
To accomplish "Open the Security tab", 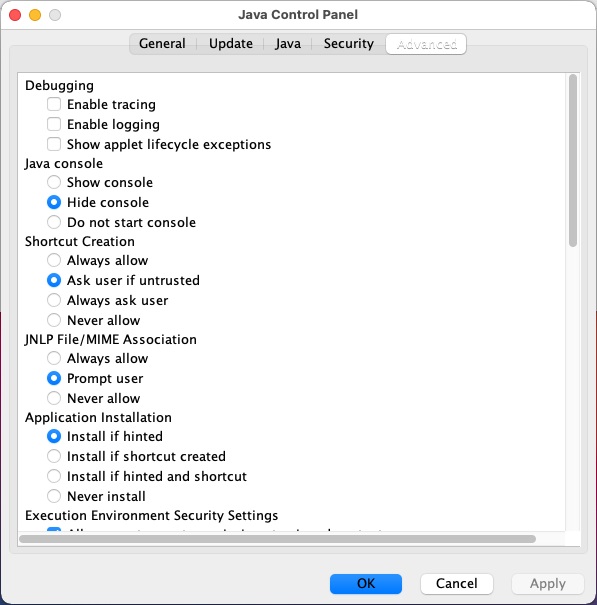I will [x=348, y=44].
